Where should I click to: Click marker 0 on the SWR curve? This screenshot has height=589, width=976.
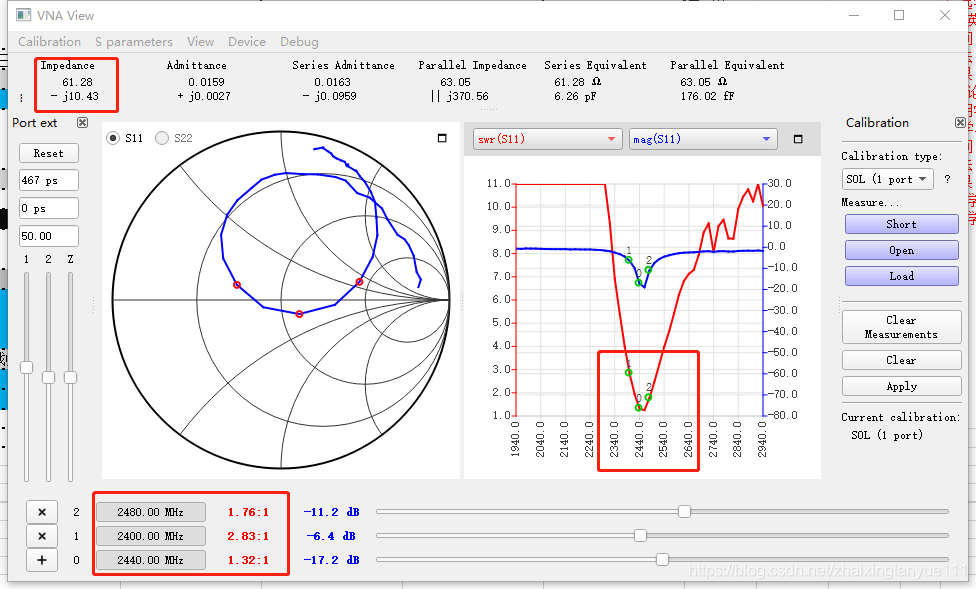pyautogui.click(x=638, y=407)
